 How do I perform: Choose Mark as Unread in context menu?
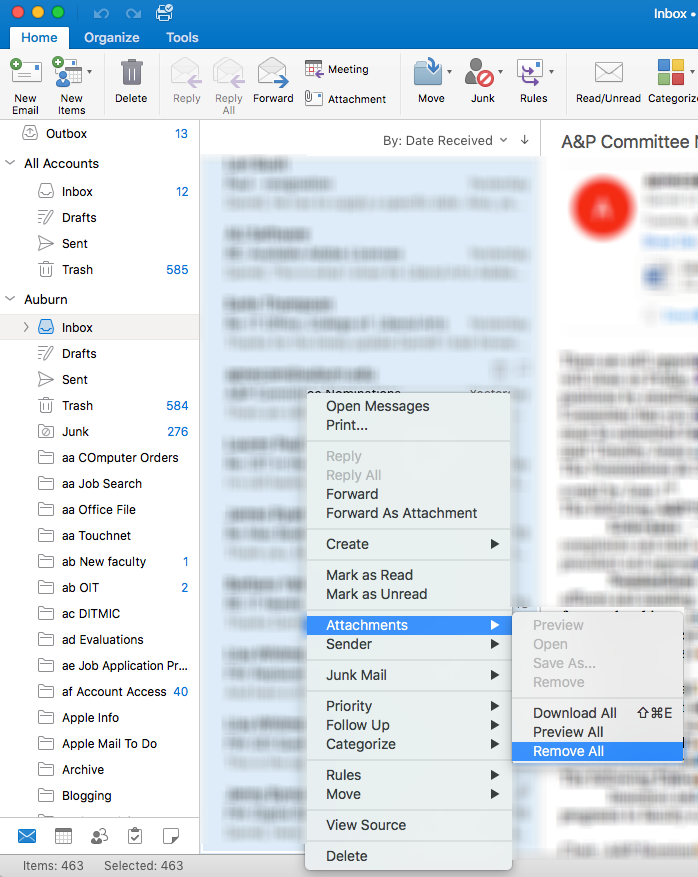click(x=409, y=594)
